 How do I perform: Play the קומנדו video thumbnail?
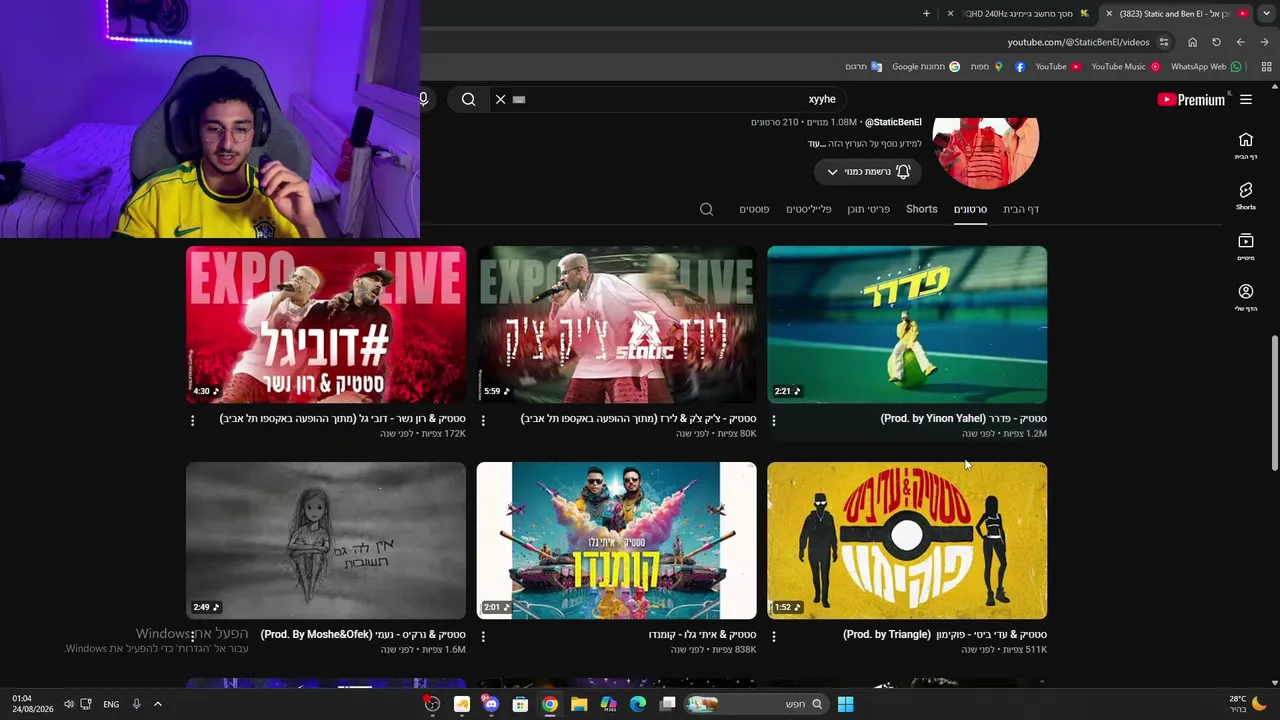(617, 540)
